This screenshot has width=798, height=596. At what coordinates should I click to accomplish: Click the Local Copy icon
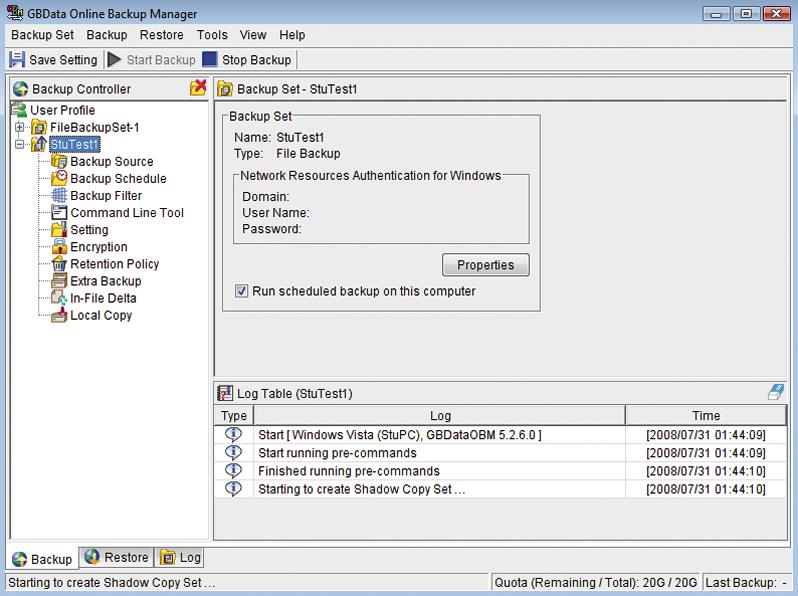(59, 315)
